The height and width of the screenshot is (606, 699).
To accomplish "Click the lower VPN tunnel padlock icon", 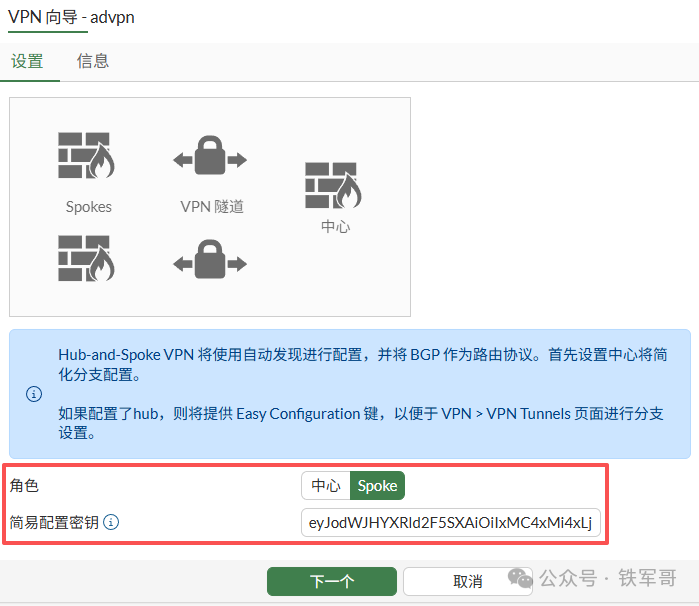I will pos(210,259).
